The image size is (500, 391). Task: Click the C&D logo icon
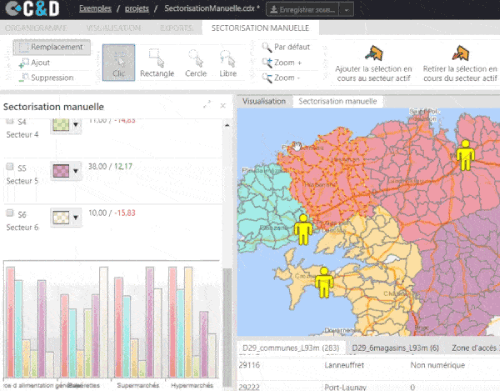click(x=32, y=9)
